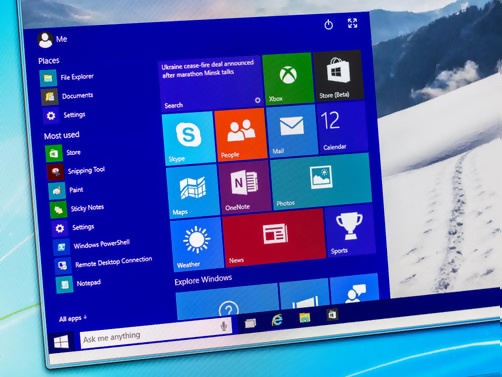Click the Windows Start button
502x377 pixels.
pyautogui.click(x=61, y=342)
